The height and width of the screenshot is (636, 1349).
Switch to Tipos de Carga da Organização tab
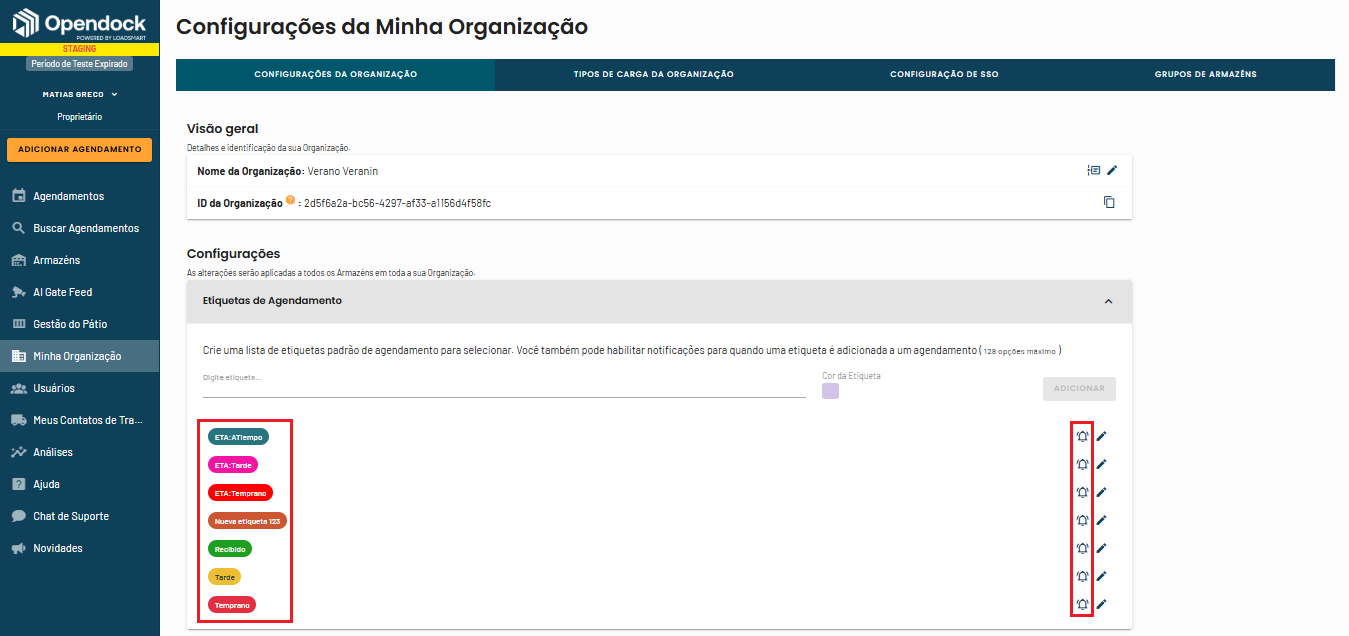tap(654, 75)
